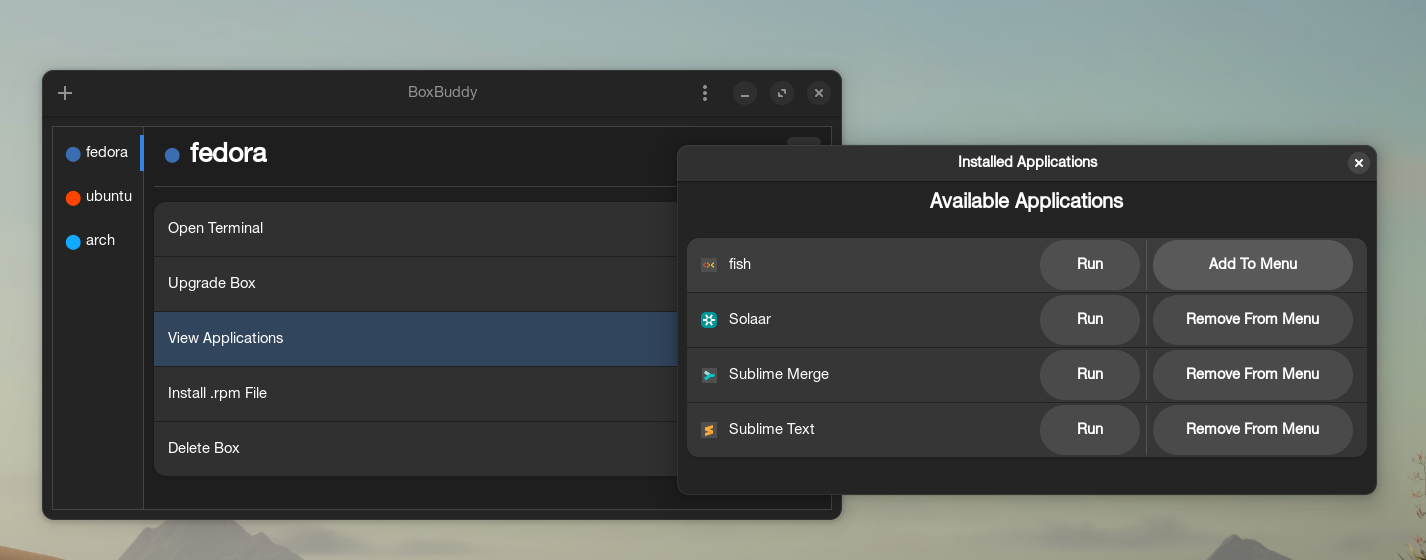Click the large fedora heading text
1426x560 pixels.
tap(229, 154)
